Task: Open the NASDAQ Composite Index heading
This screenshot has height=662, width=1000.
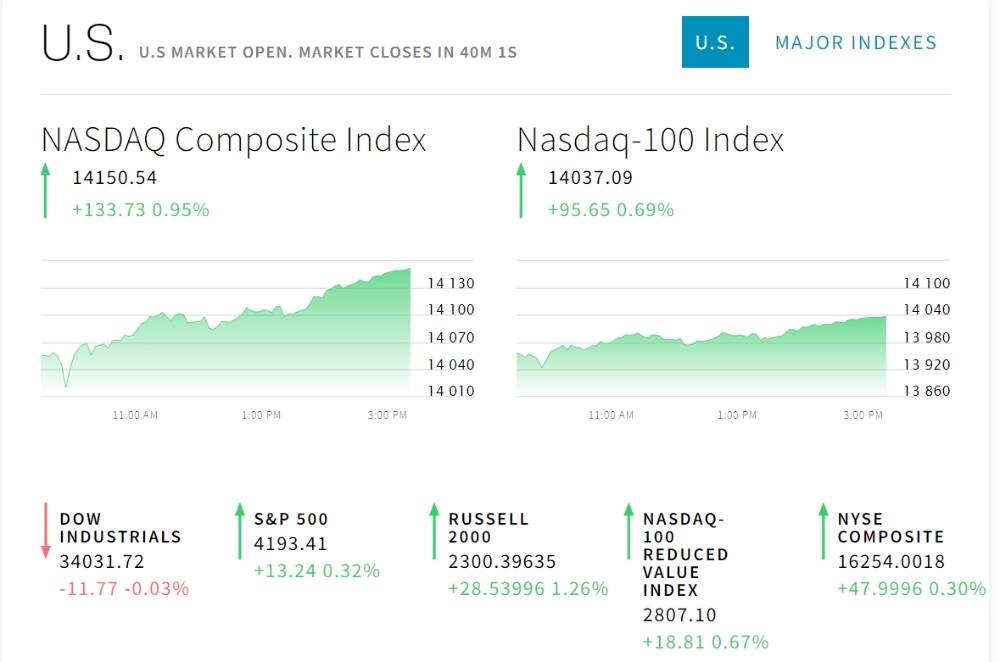Action: coord(234,139)
